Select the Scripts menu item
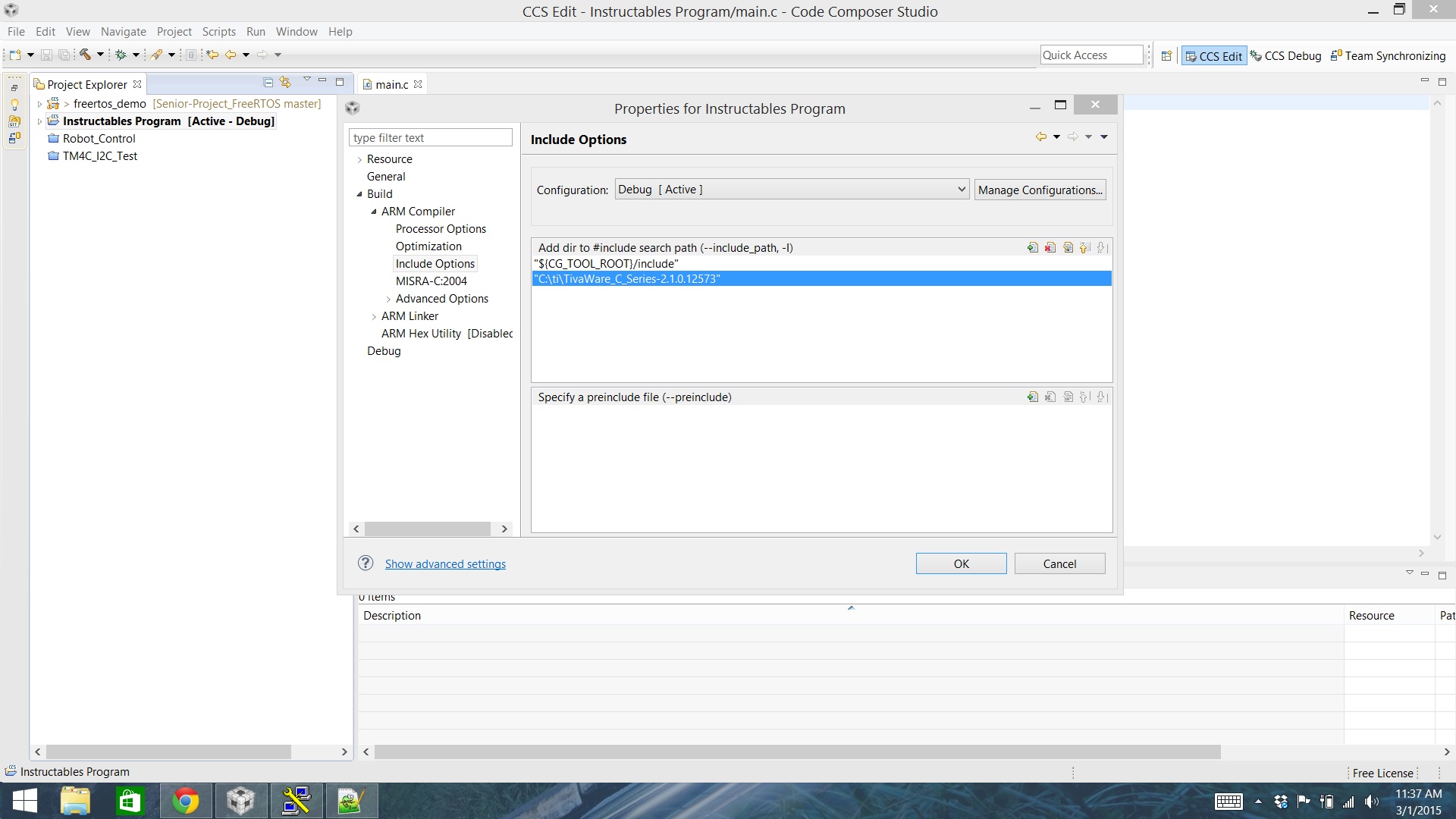 (x=219, y=31)
